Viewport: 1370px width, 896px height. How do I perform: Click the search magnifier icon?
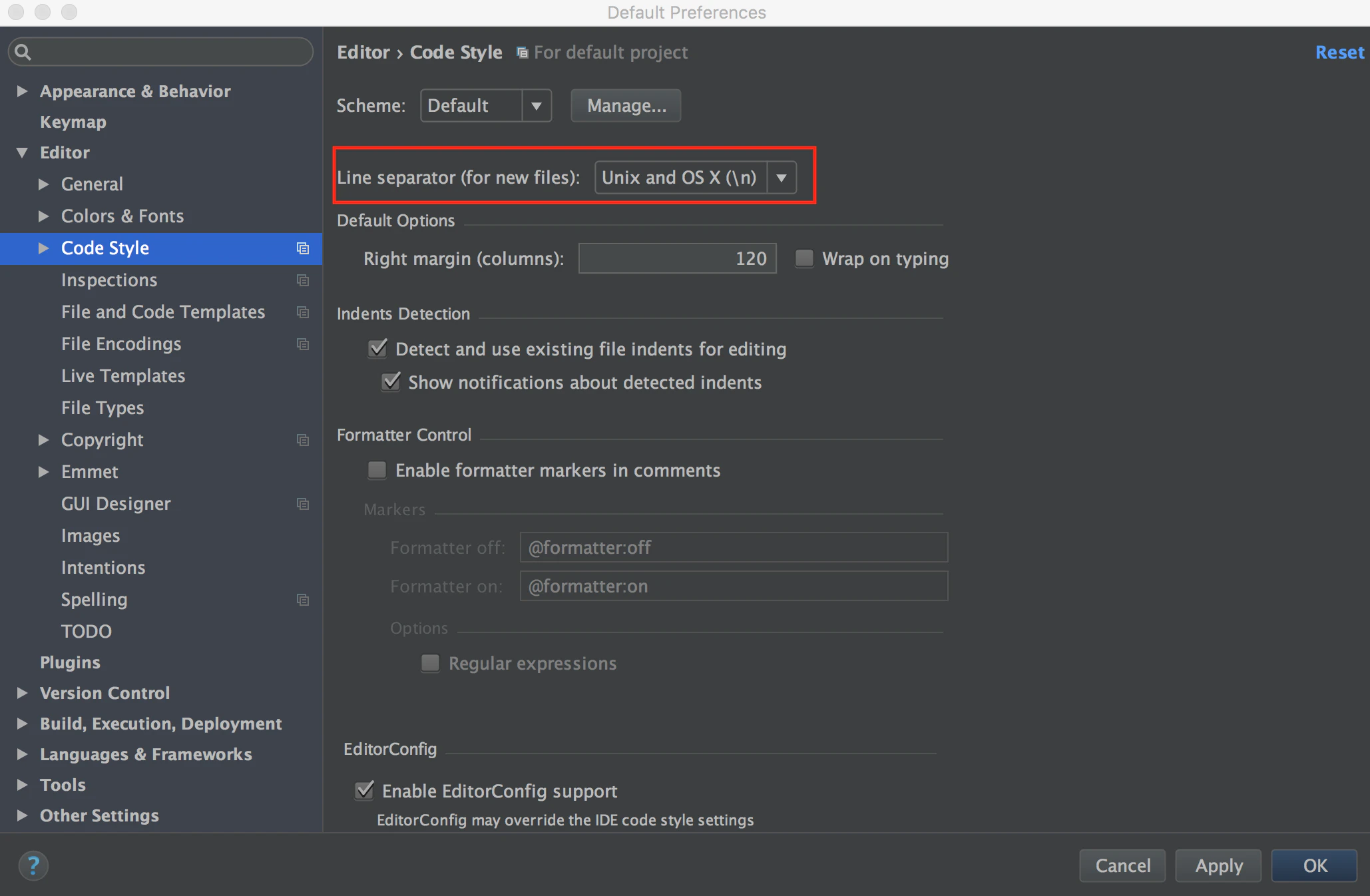pos(22,52)
